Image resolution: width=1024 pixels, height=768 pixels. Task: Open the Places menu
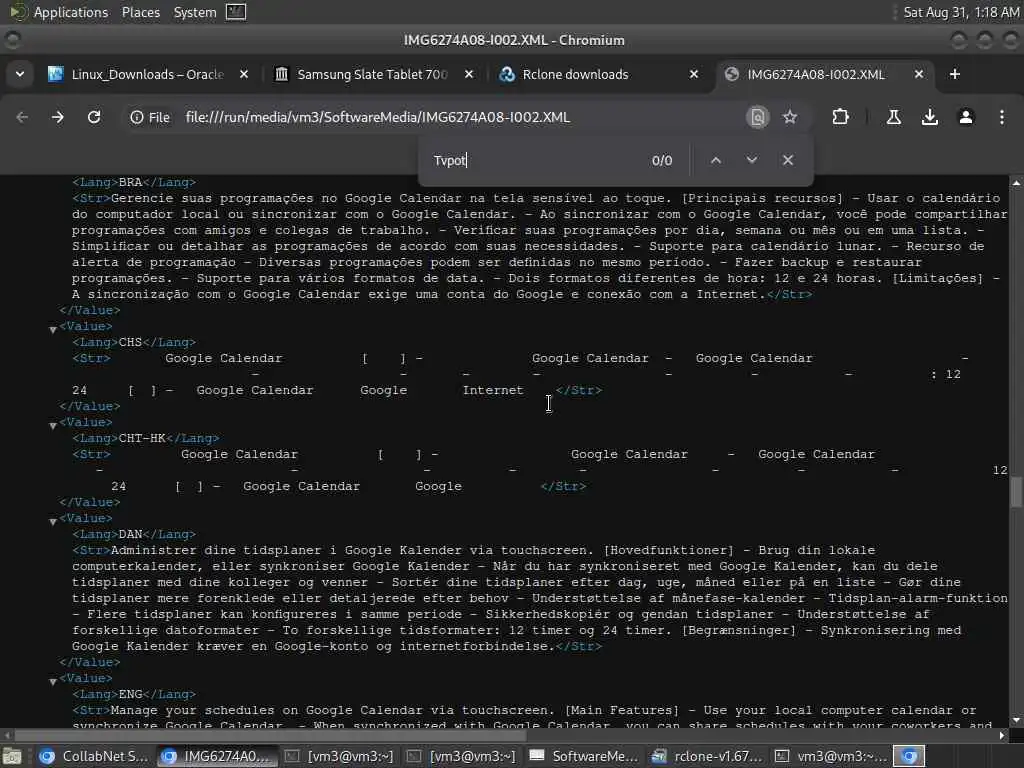[x=140, y=12]
